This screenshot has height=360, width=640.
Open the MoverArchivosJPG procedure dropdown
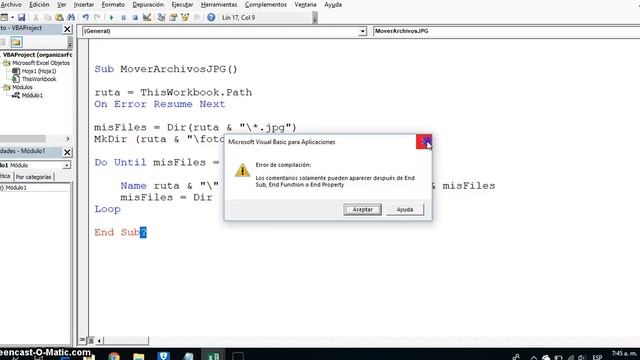tap(506, 31)
